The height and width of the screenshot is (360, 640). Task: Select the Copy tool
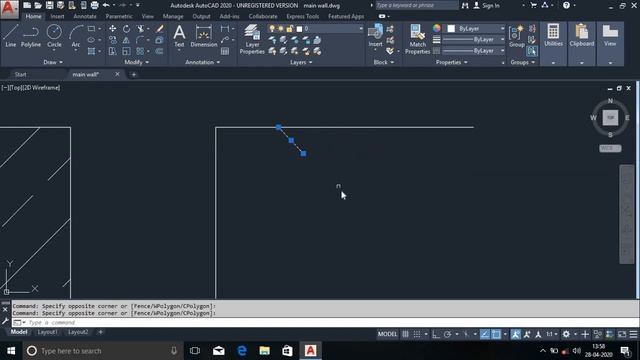(112, 40)
